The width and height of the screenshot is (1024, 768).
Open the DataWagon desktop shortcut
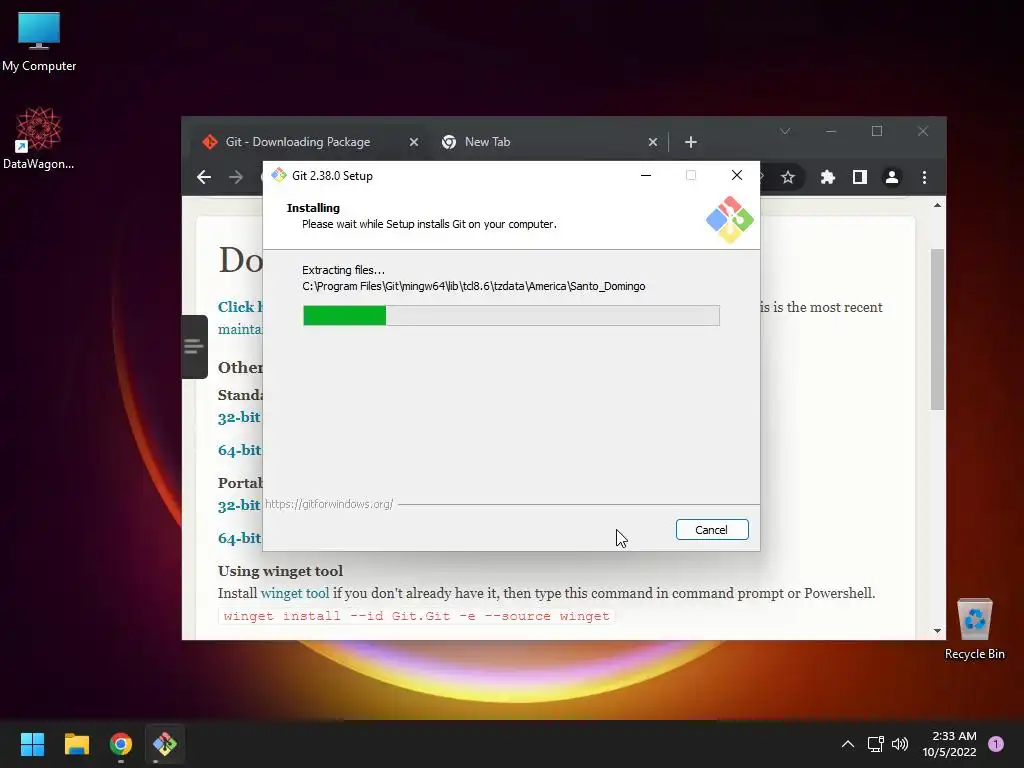(x=39, y=138)
